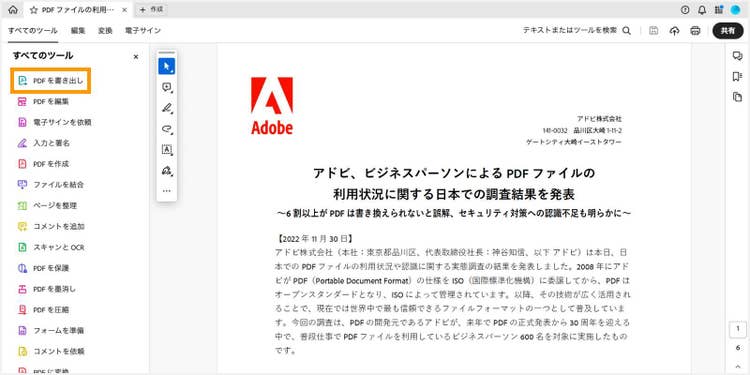The image size is (750, 375).
Task: Click the document headline アドビ、ビジネスパーソンによる
Action: pos(454,173)
